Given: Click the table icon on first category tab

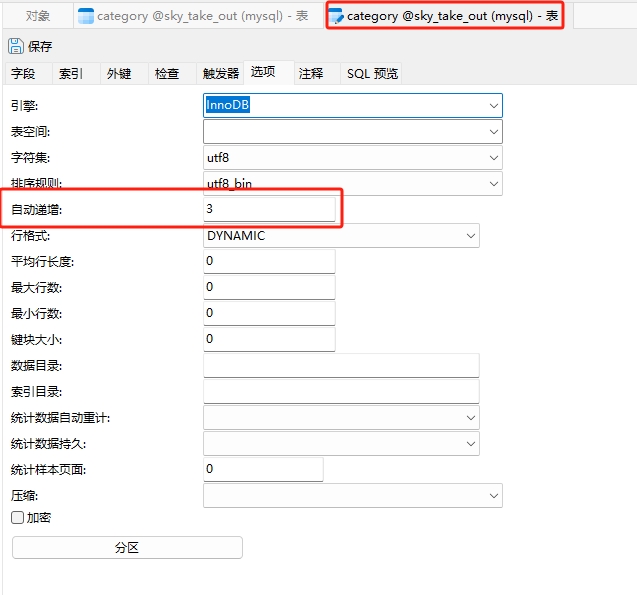Looking at the screenshot, I should (x=86, y=16).
